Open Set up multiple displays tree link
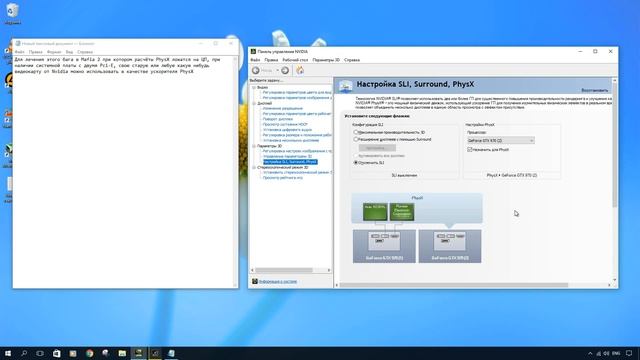This screenshot has height=360, width=640. (x=291, y=140)
